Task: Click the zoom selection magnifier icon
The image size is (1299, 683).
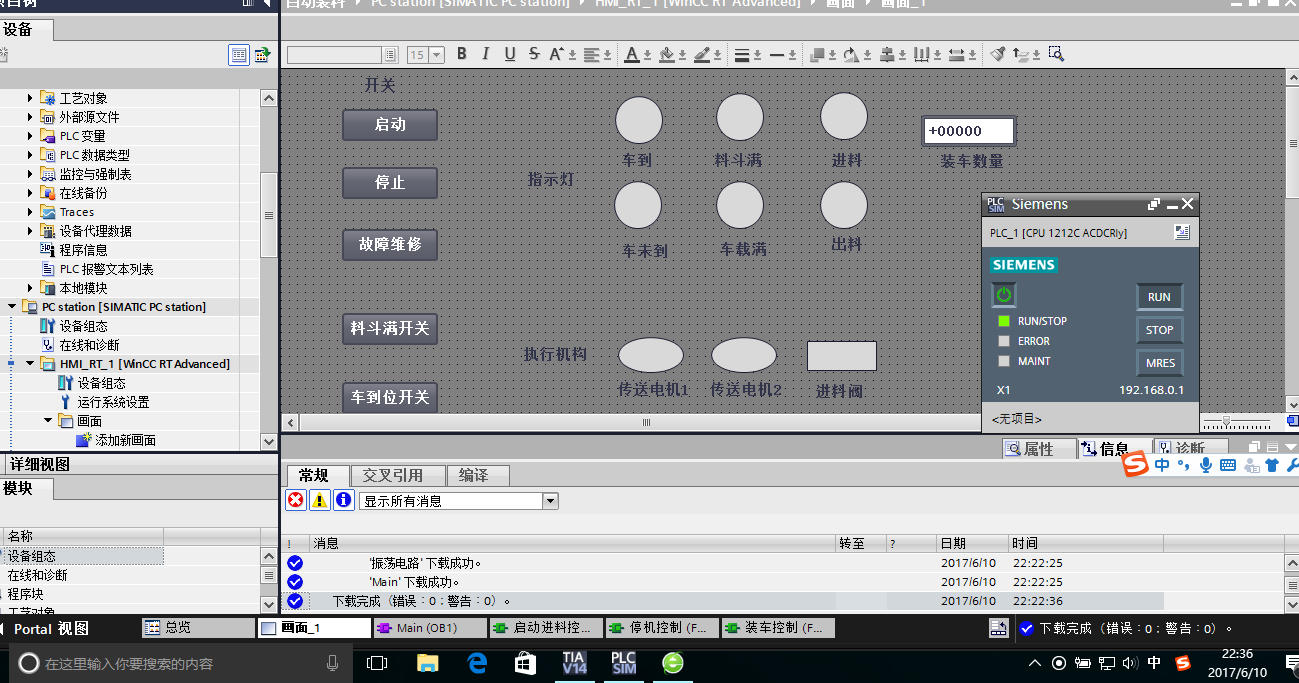Action: coord(1056,54)
